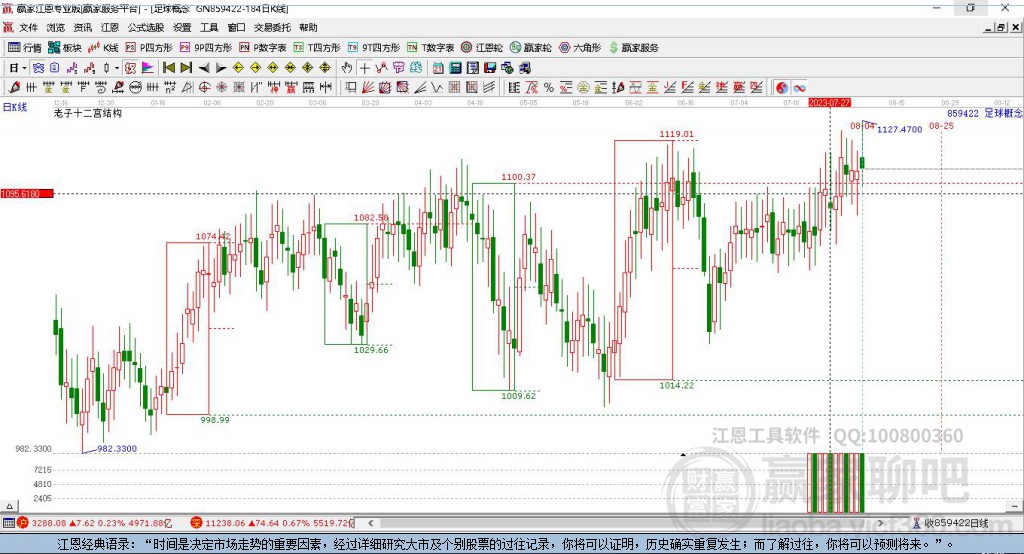Screen dimensions: 1024x554
Task: Click the blue infinity symbol icon
Action: [800, 88]
